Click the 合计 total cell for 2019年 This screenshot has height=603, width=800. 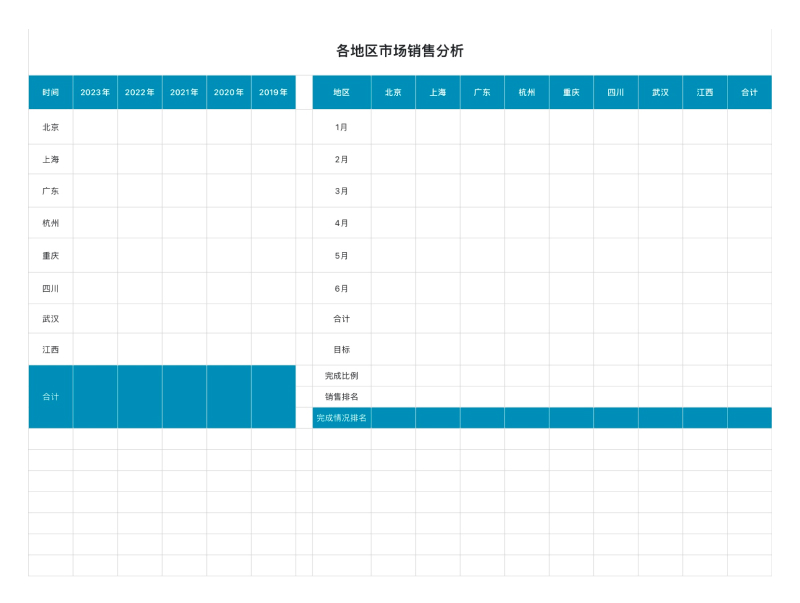(x=273, y=396)
